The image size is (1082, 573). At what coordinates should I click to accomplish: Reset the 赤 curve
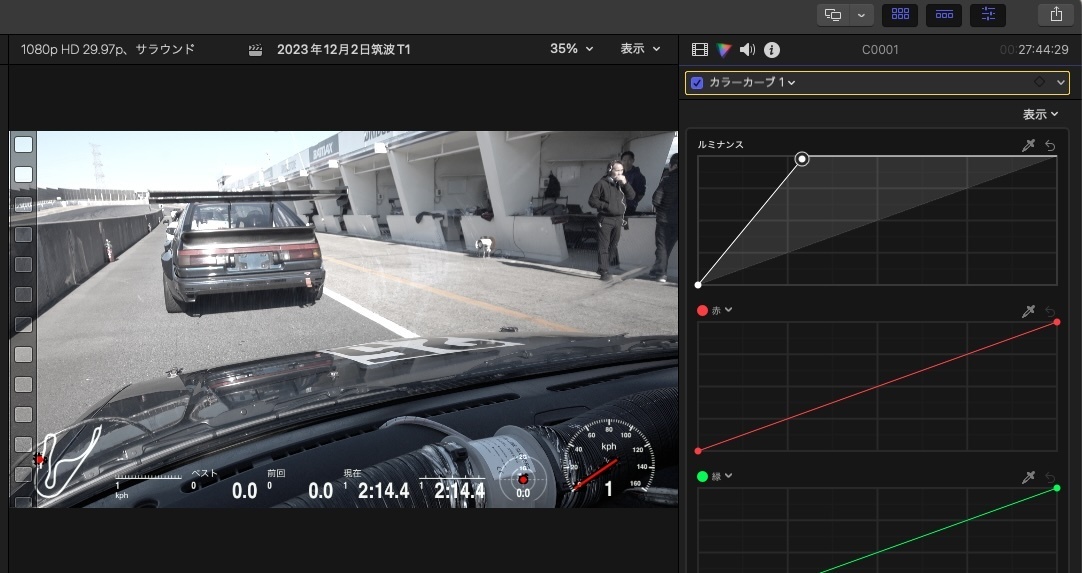(x=1050, y=311)
